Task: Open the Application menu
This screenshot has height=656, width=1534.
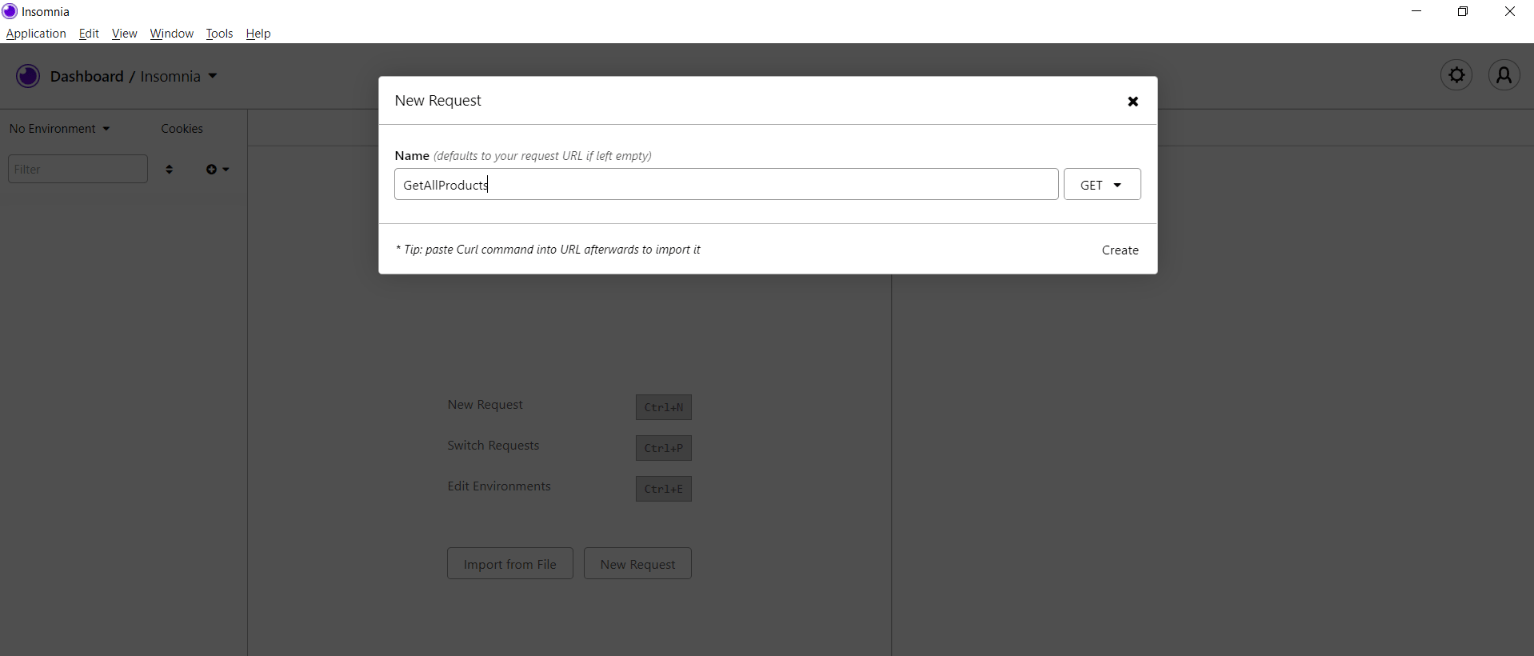Action: (x=36, y=33)
